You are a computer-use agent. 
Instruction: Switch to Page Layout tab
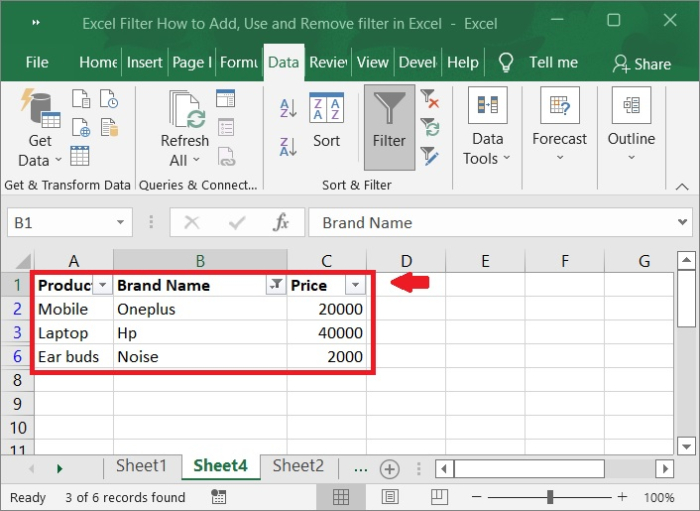(192, 62)
